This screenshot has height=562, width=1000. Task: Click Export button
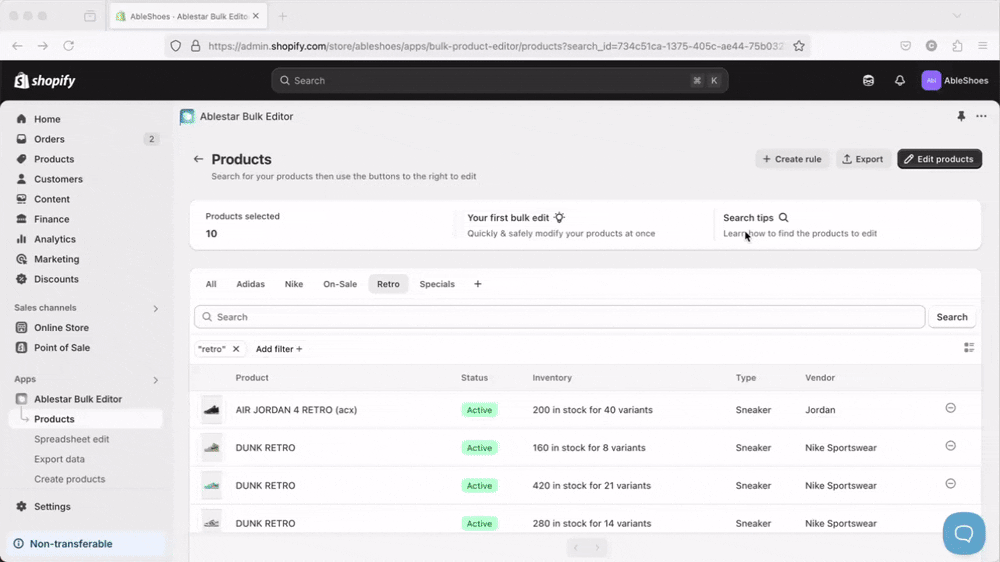[863, 159]
